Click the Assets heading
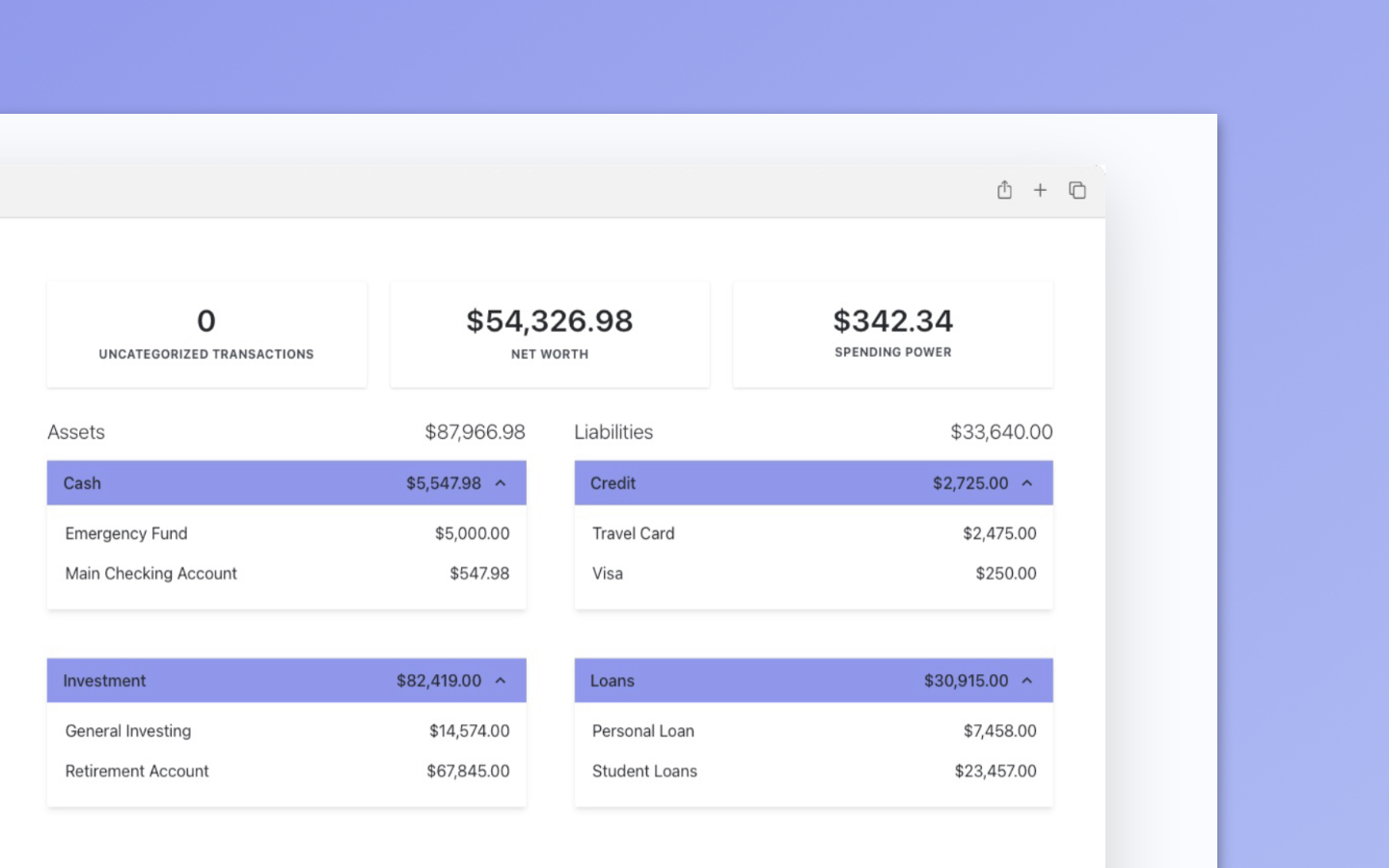 76,432
